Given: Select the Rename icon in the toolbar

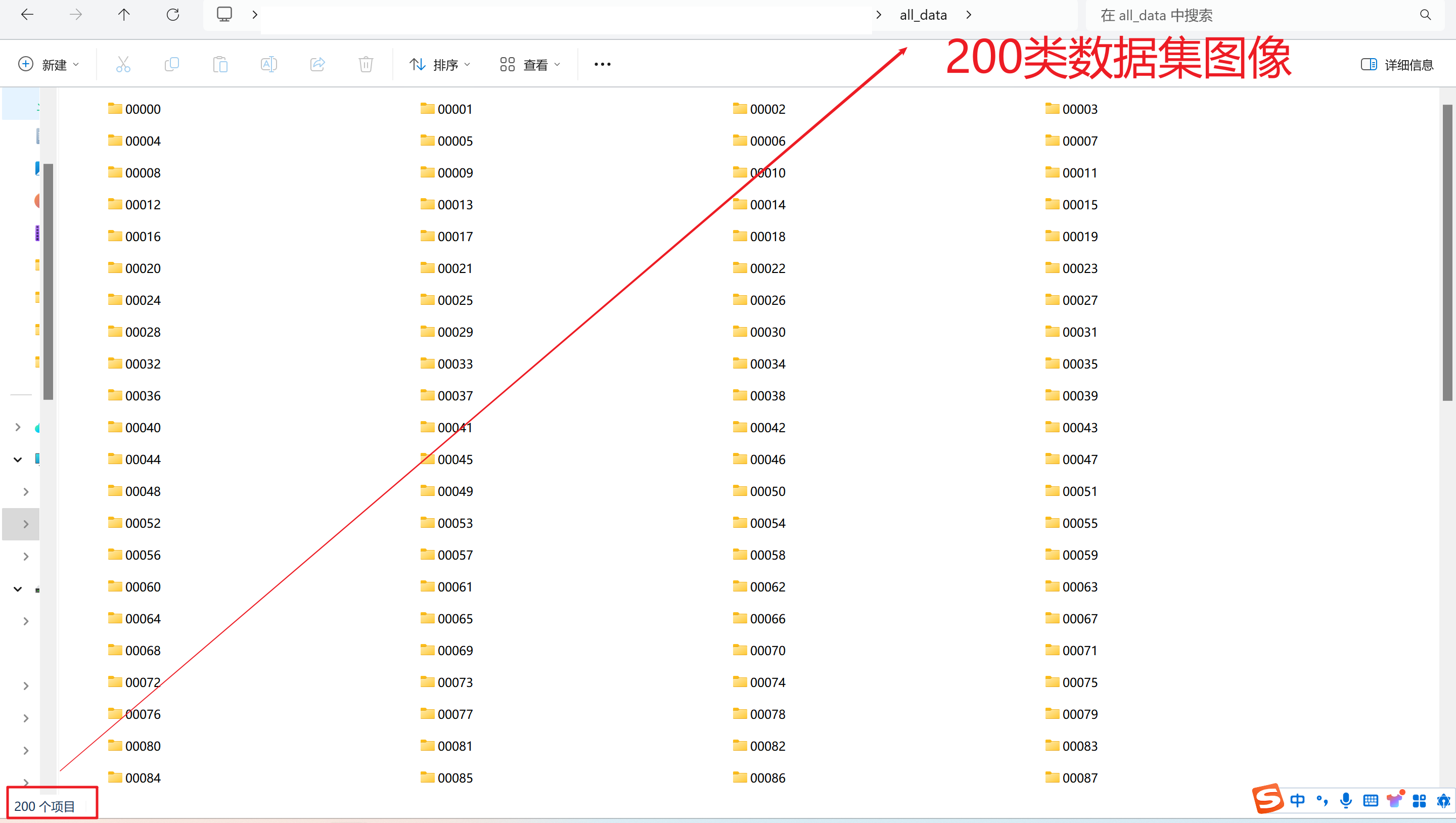Looking at the screenshot, I should tap(269, 64).
